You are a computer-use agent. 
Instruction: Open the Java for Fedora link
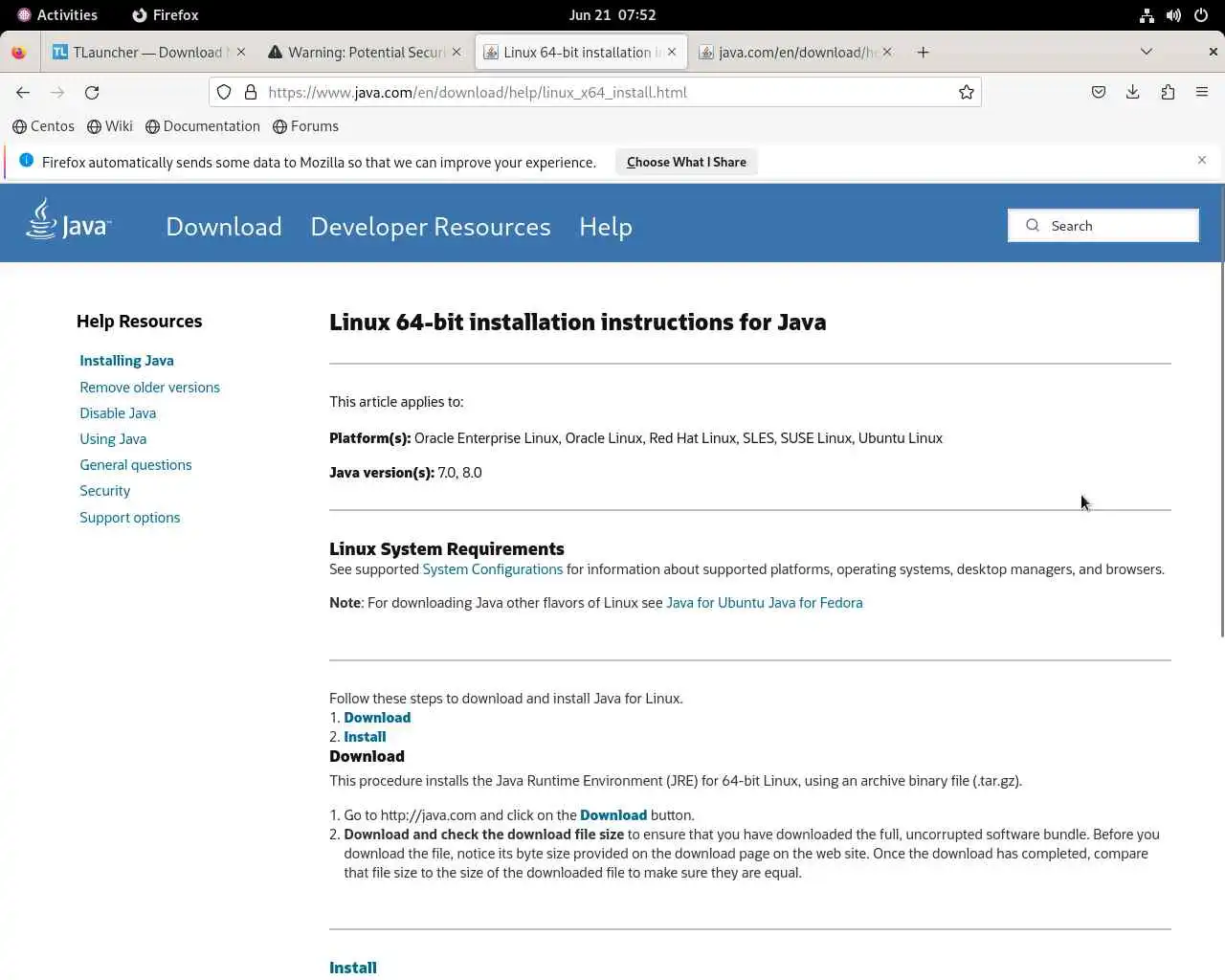tap(815, 603)
